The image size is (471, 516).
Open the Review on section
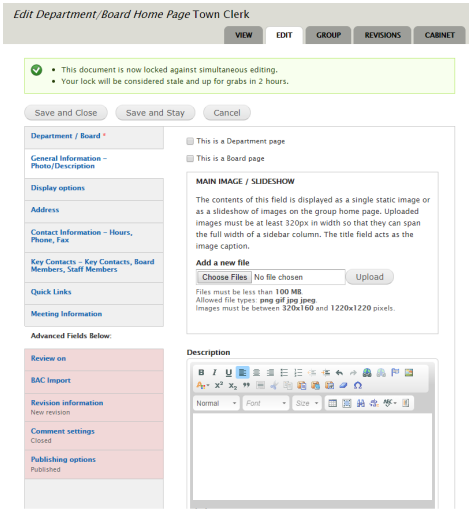(94, 360)
